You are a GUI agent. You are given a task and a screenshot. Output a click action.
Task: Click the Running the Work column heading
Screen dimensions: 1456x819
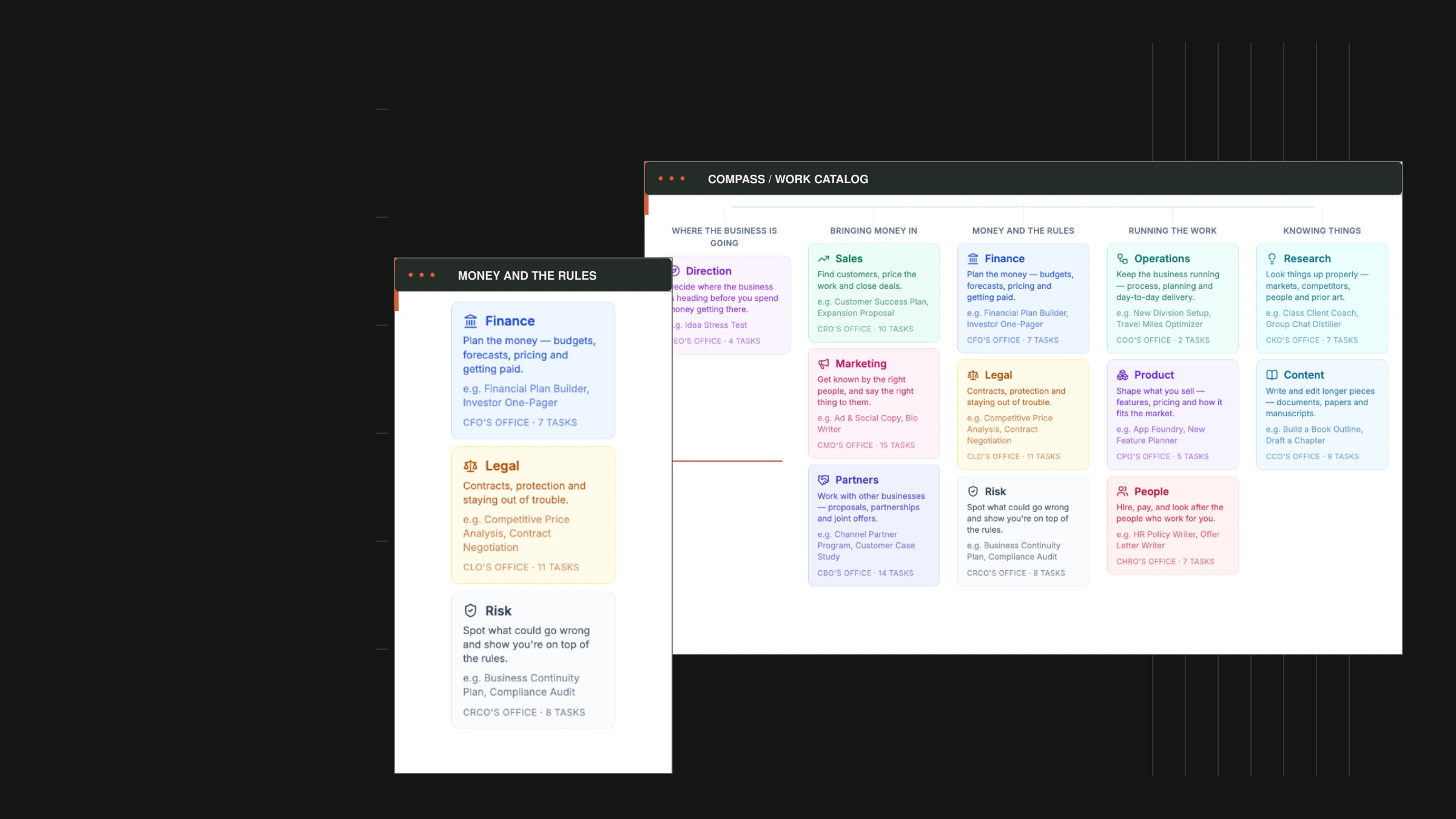tap(1172, 231)
